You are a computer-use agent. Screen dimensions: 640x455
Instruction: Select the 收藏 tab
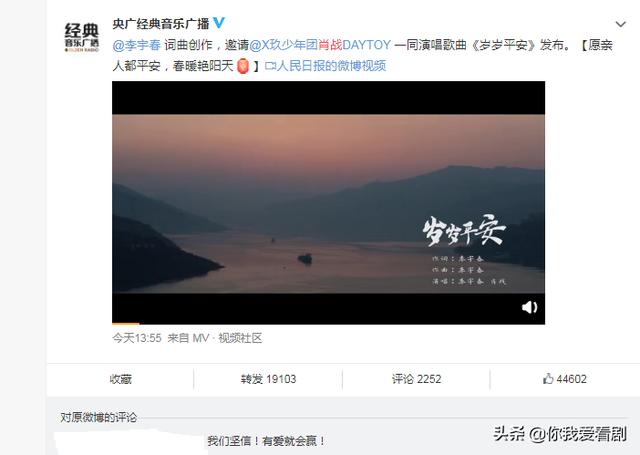tap(120, 379)
